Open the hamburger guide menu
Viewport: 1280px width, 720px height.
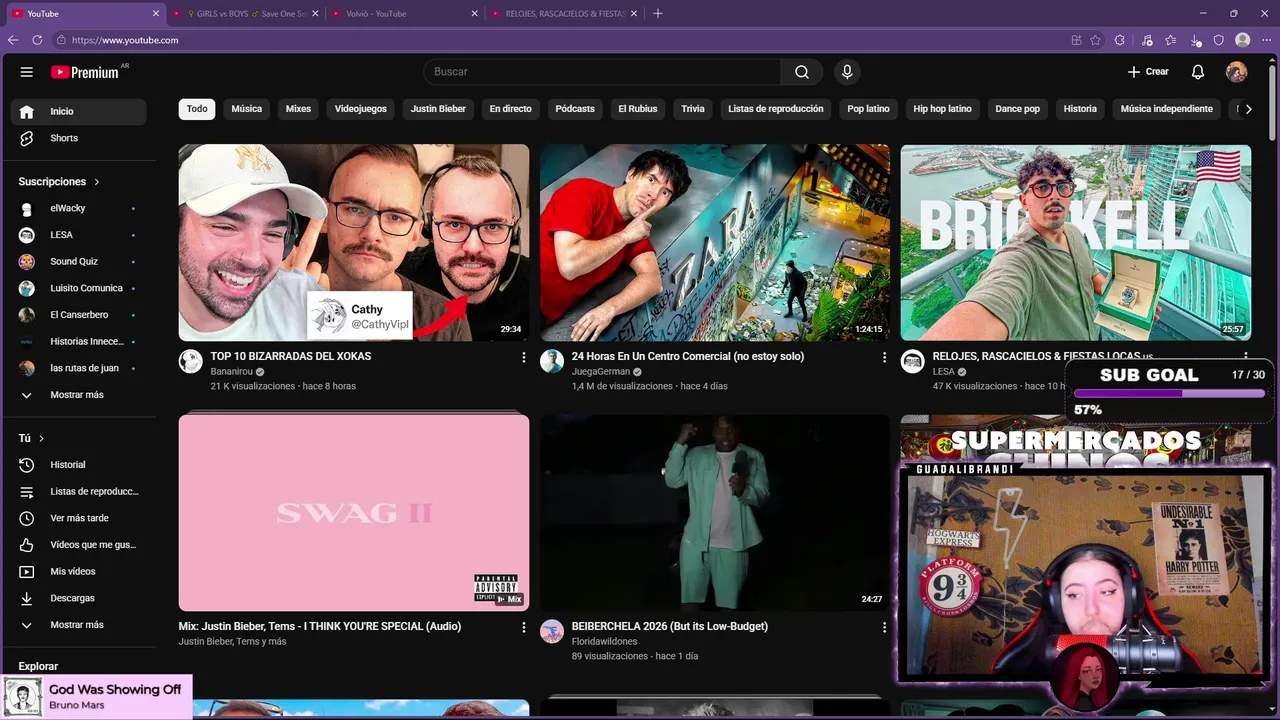[x=27, y=72]
